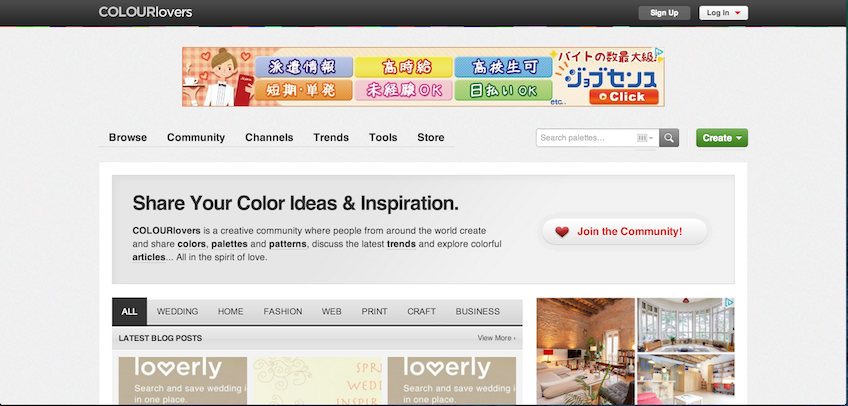
Task: Click the bay-window room ad photo
Action: point(686,325)
